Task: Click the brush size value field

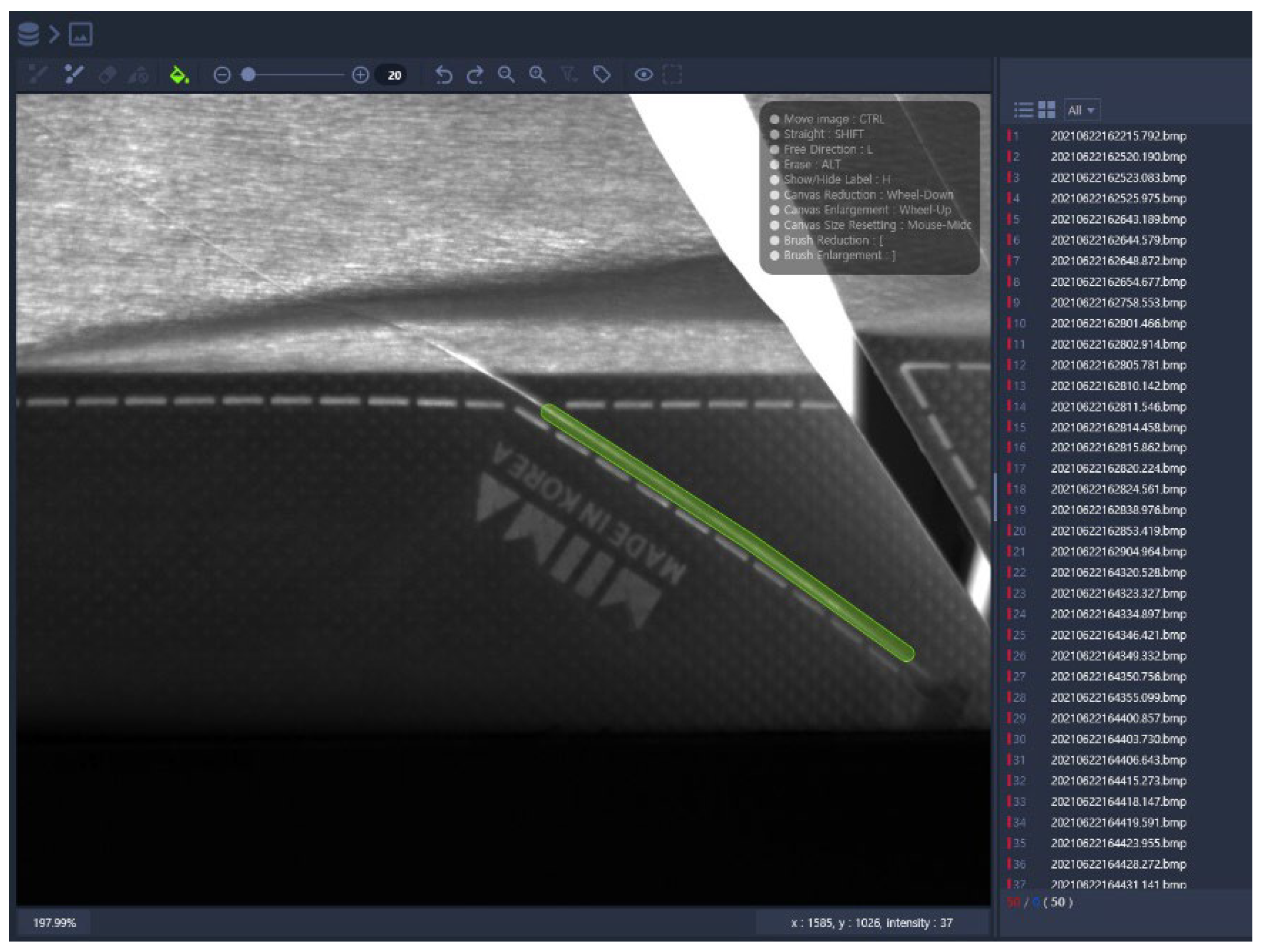Action: point(394,76)
